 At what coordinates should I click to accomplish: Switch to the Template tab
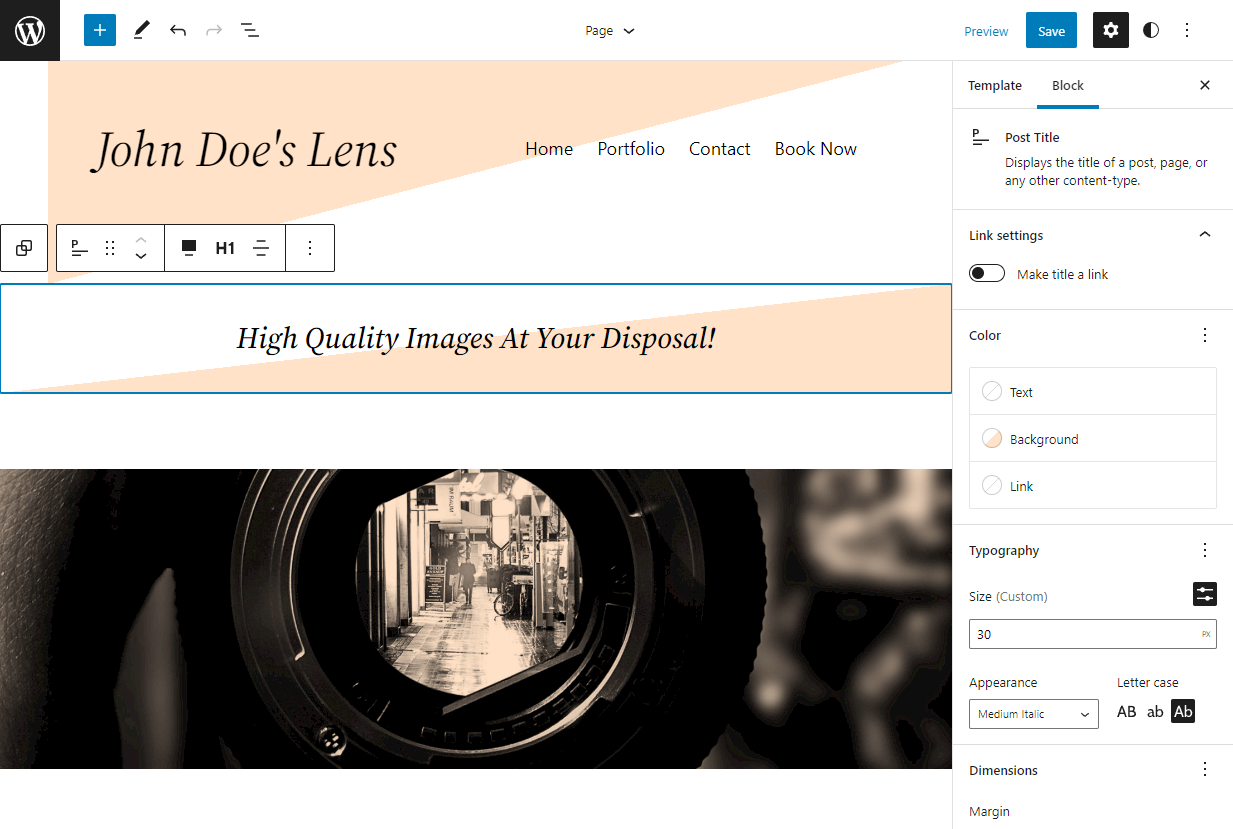(x=994, y=85)
